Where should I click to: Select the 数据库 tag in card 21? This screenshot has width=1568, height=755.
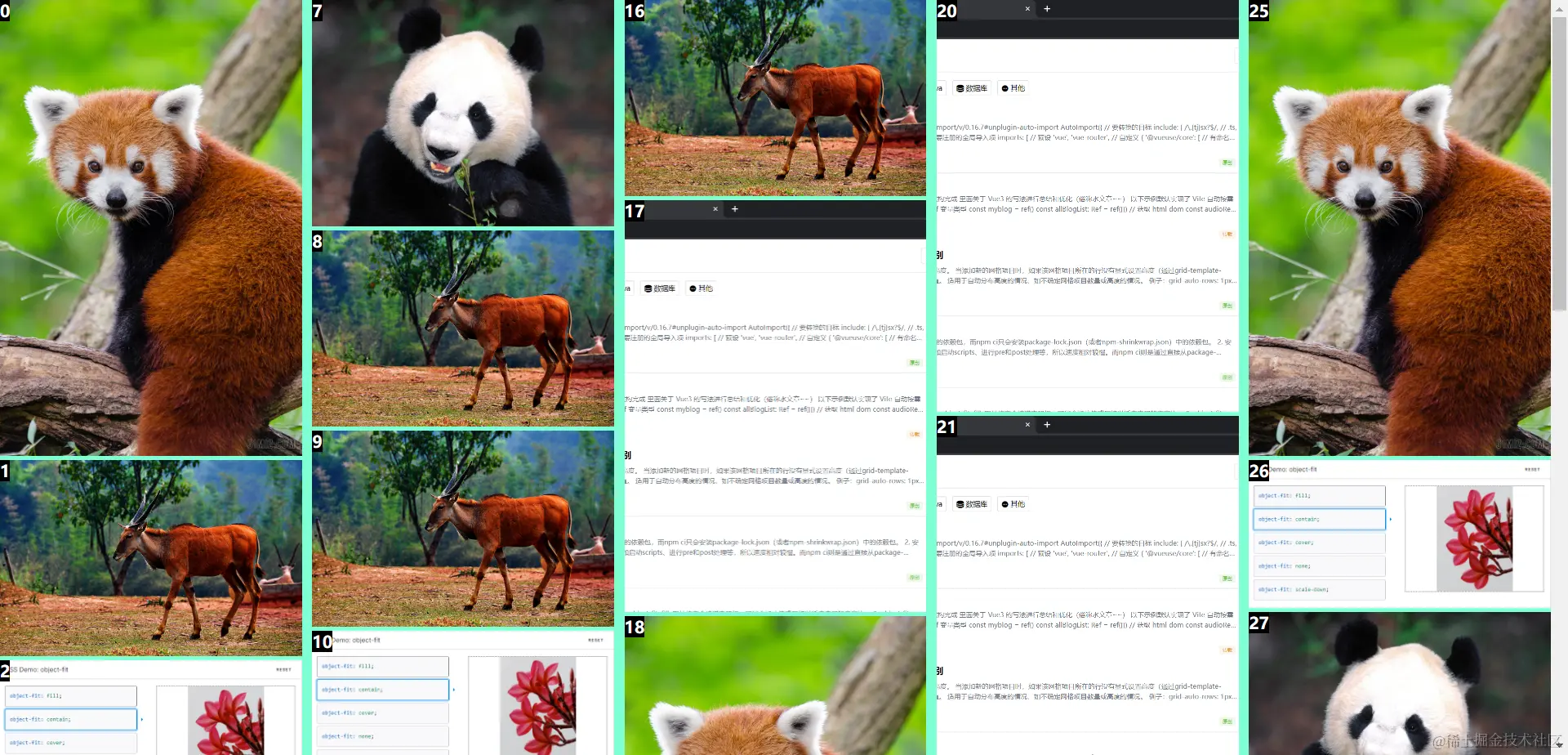[x=972, y=504]
